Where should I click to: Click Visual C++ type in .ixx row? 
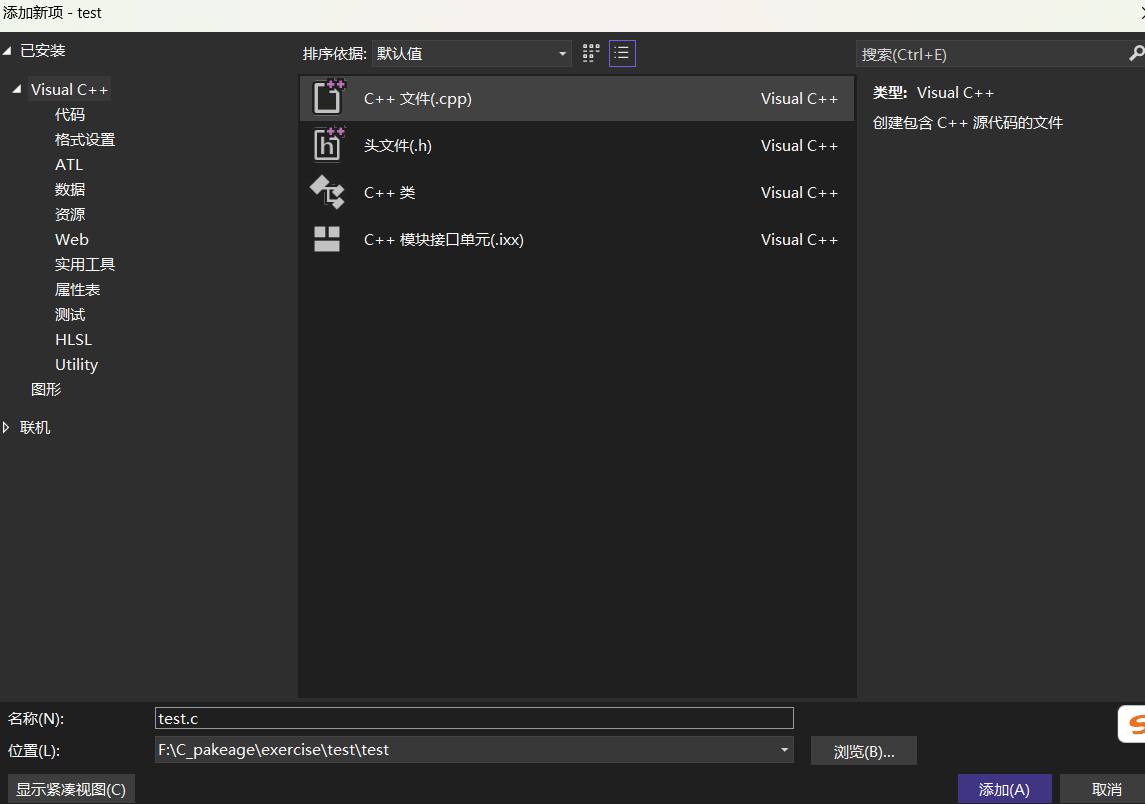pyautogui.click(x=799, y=240)
